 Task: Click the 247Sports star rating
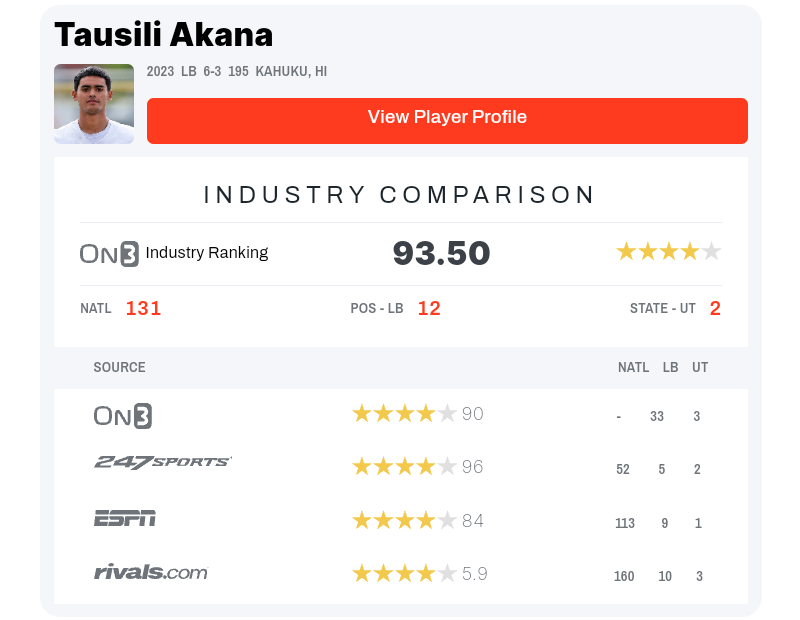coord(404,467)
